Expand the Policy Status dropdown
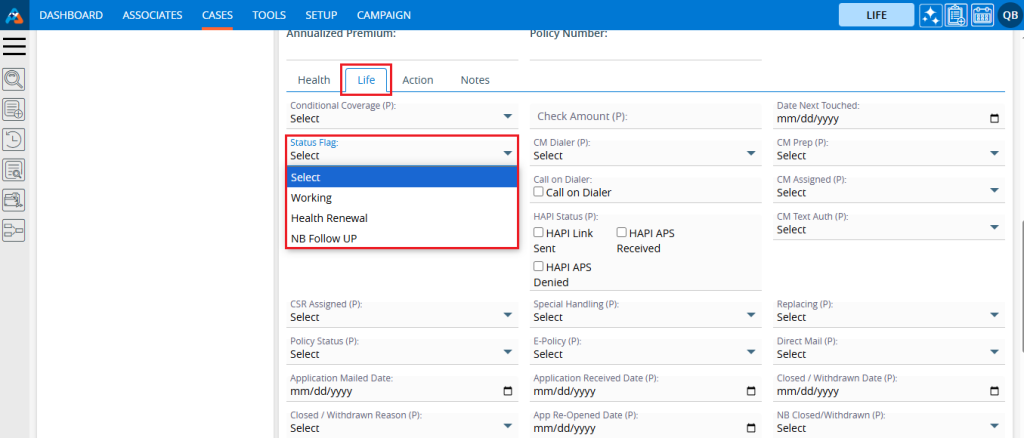The width and height of the screenshot is (1024, 438). point(402,354)
